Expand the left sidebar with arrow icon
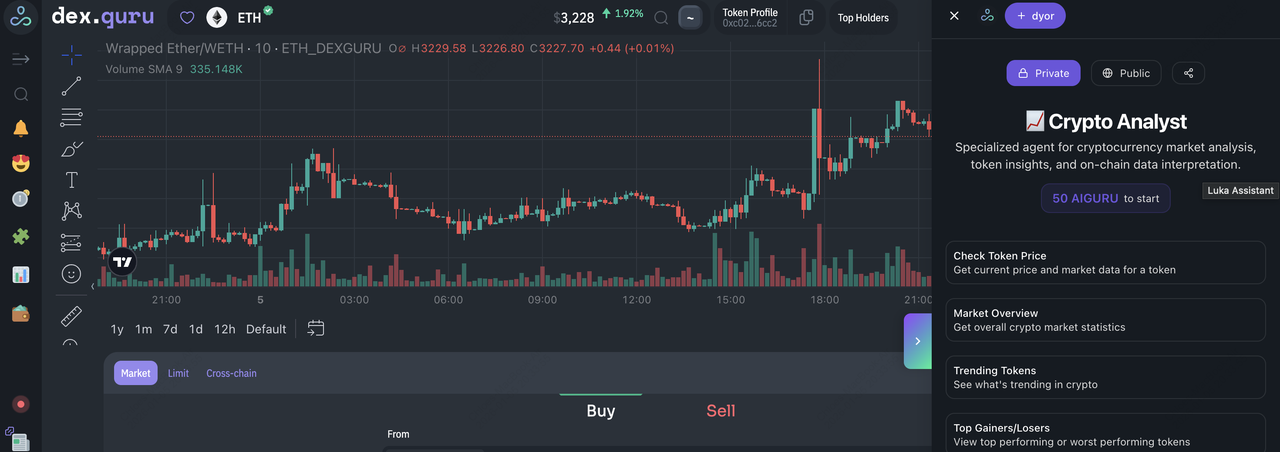The width and height of the screenshot is (1280, 452). coord(21,59)
